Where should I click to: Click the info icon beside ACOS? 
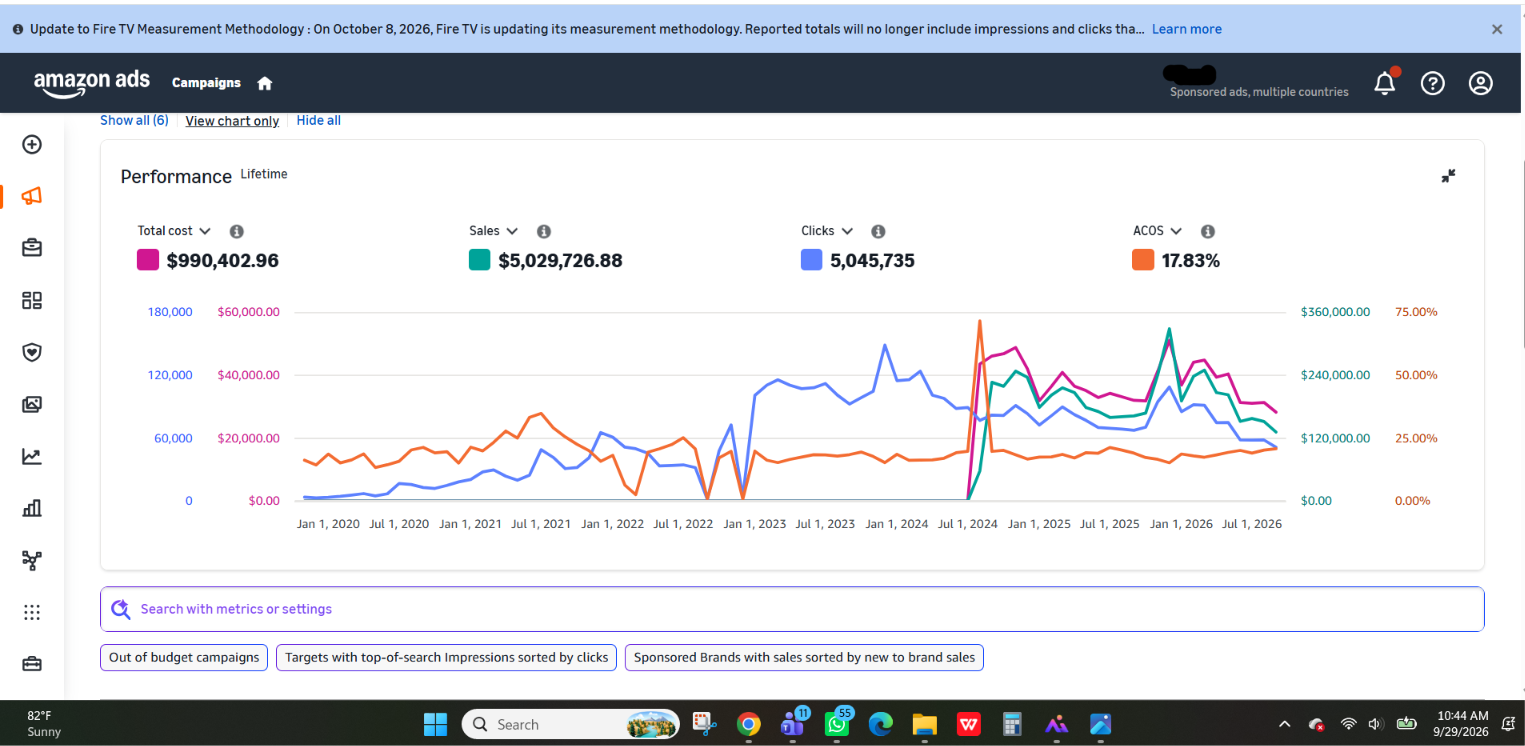(x=1208, y=231)
